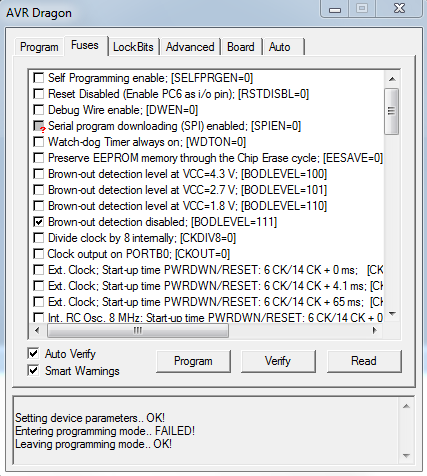Check Reset Disabled RSTDISBL fuse
Image resolution: width=427 pixels, height=476 pixels.
(39, 94)
